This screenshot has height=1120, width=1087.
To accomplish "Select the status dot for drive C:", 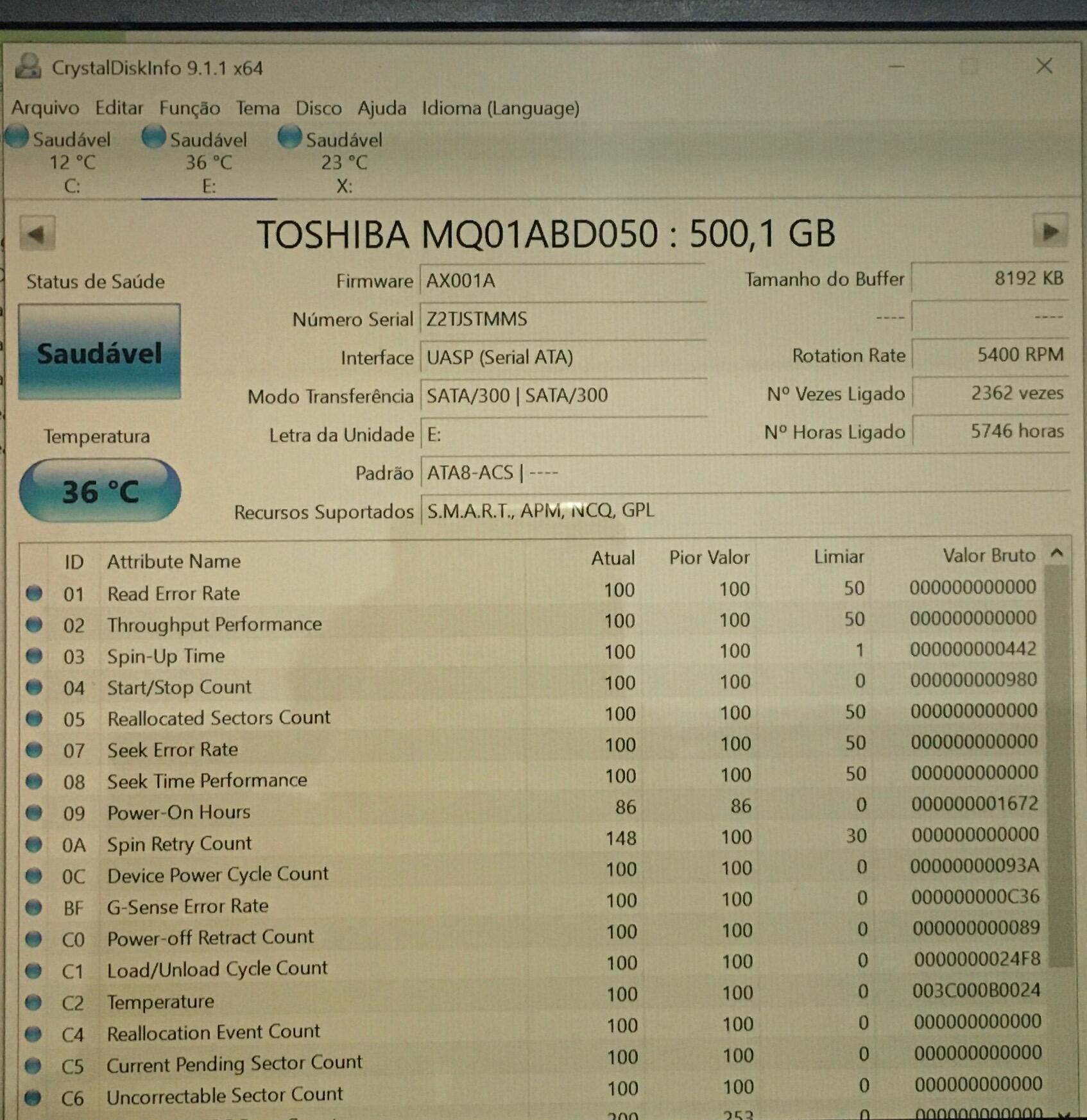I will pyautogui.click(x=17, y=137).
